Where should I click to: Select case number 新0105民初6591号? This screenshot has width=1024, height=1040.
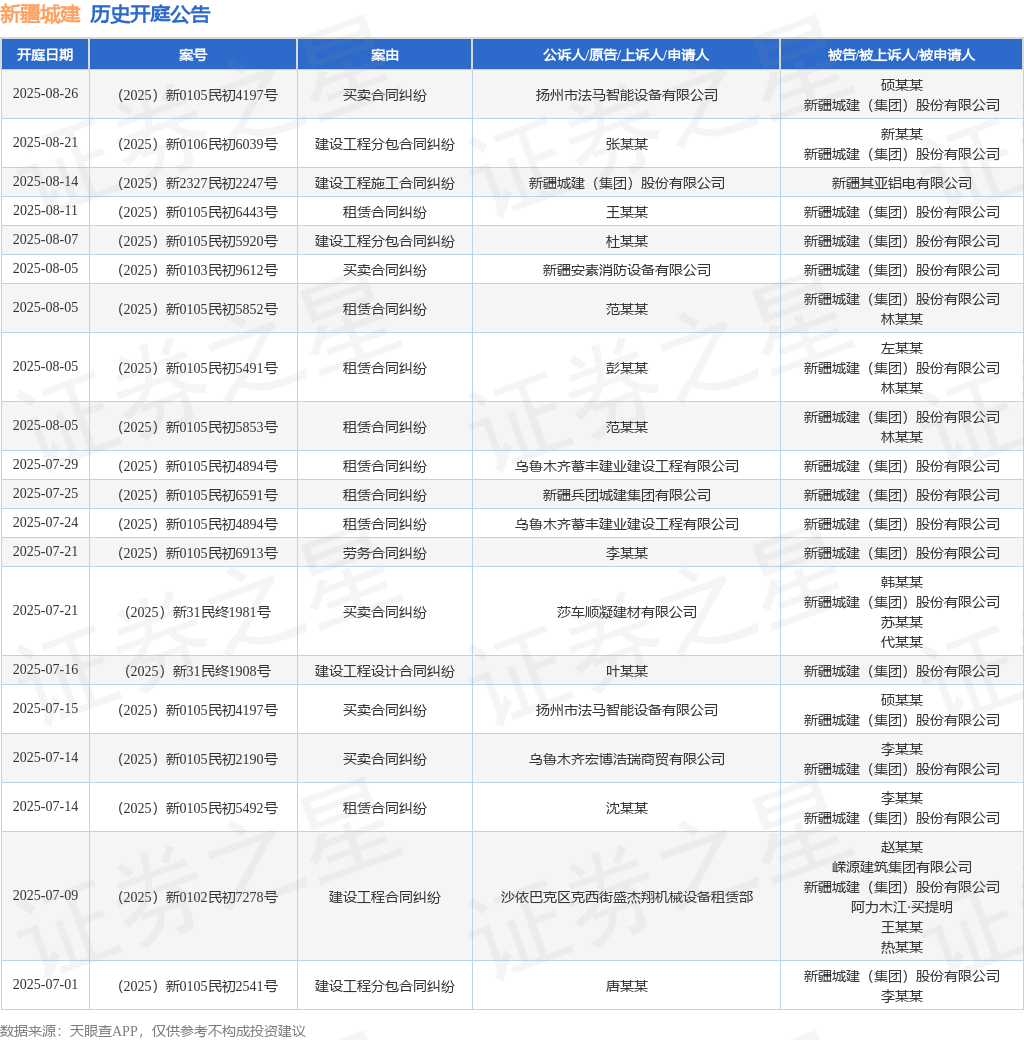click(x=198, y=495)
